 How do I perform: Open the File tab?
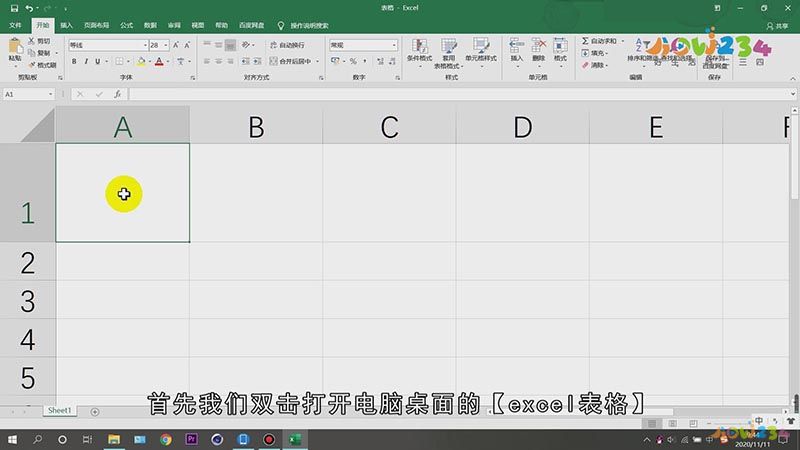point(15,25)
